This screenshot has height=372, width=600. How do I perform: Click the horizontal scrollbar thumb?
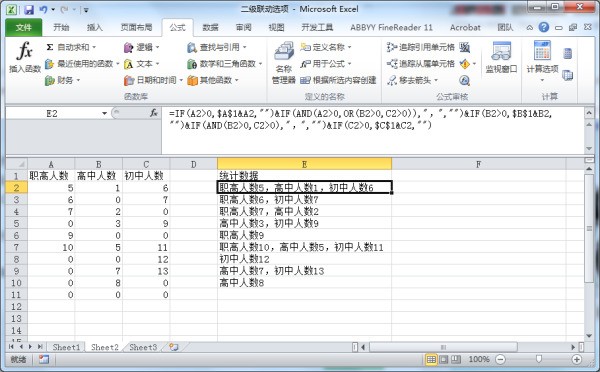click(443, 347)
